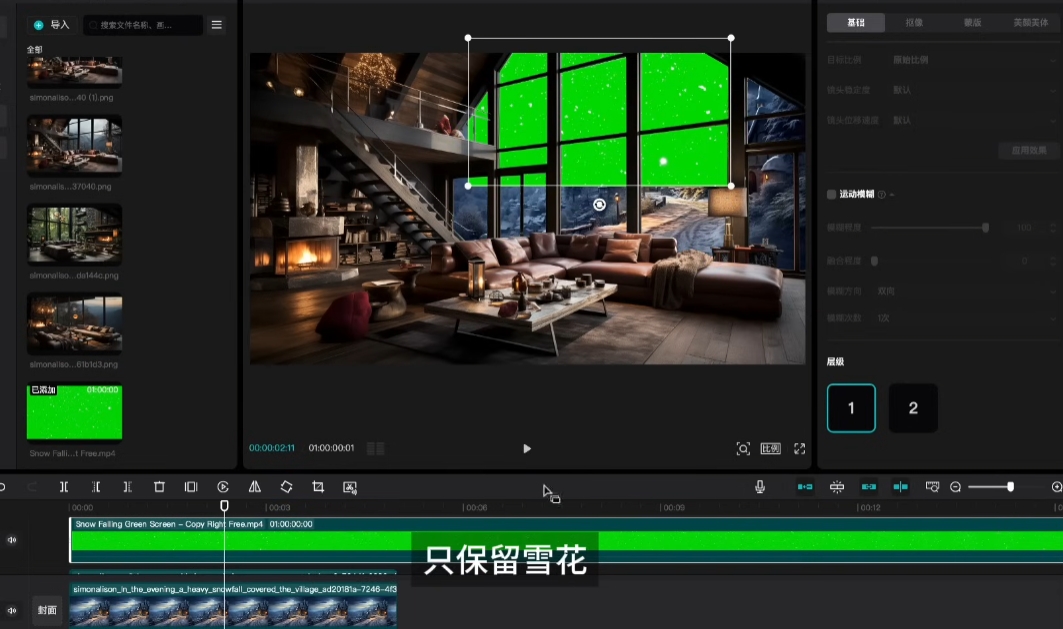Viewport: 1063px width, 629px height.
Task: Switch to the 蒙版 tab
Action: click(x=972, y=22)
